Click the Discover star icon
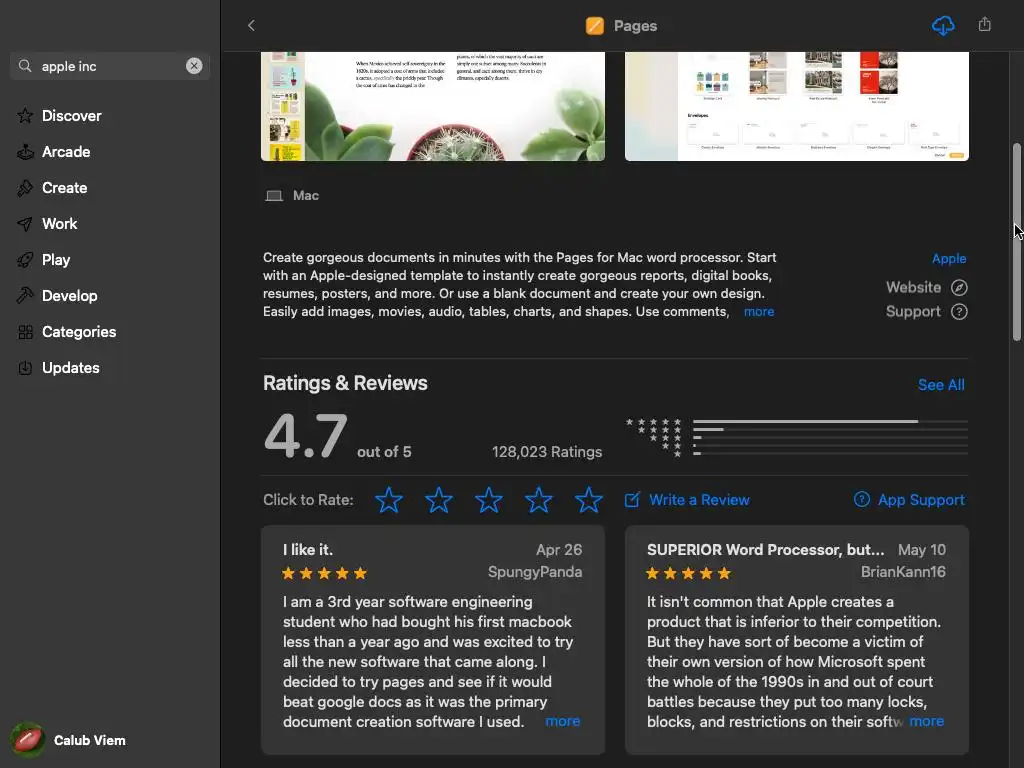 point(25,116)
